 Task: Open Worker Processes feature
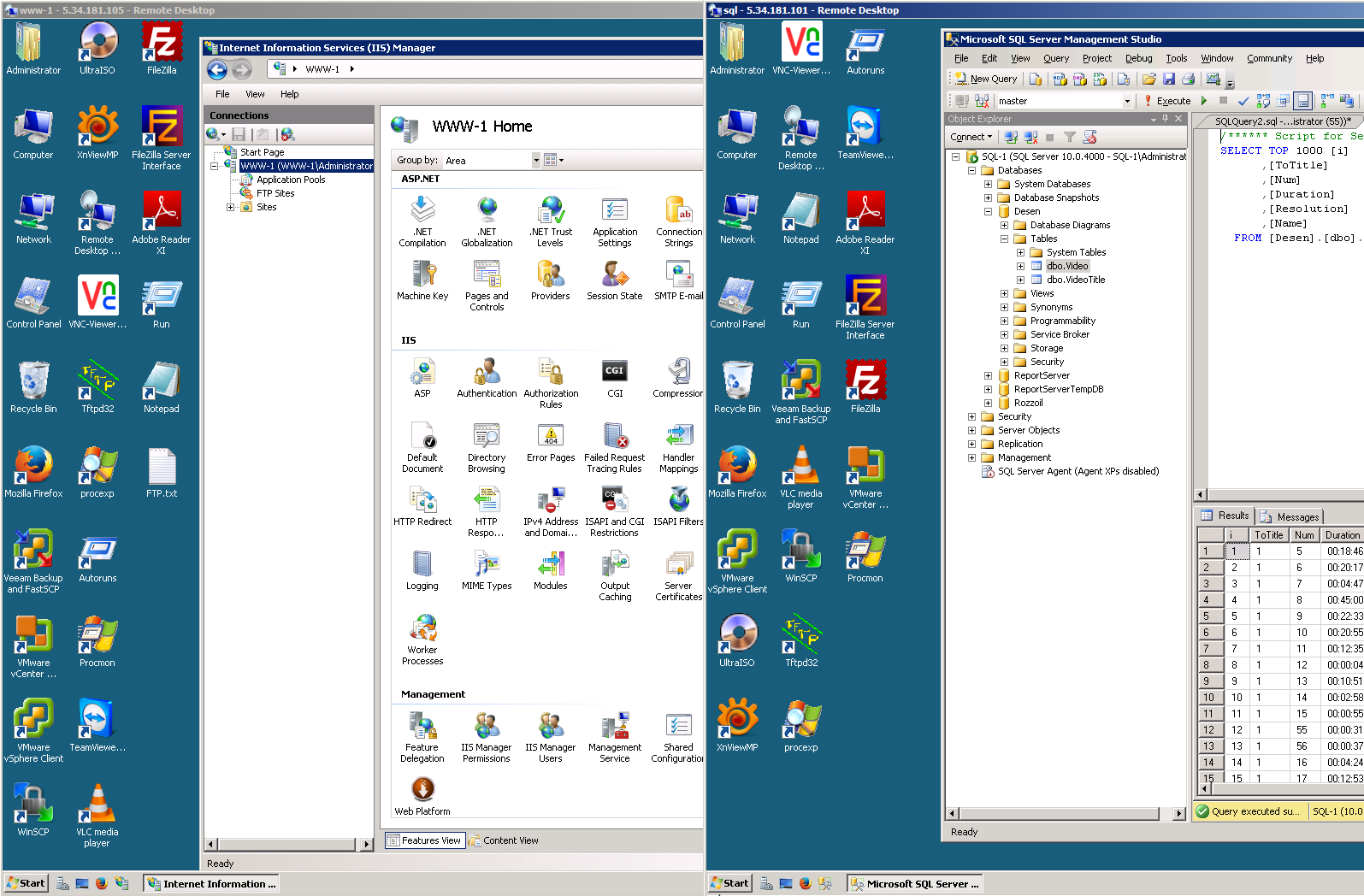coord(422,640)
